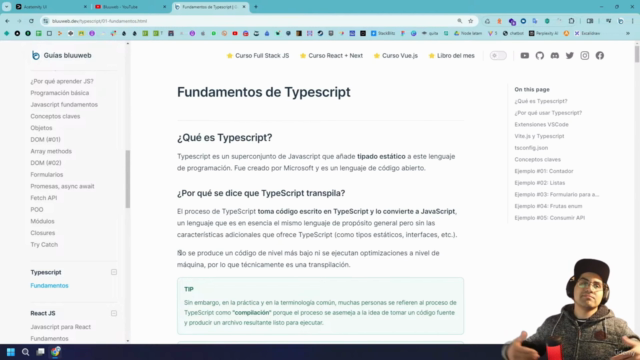Open Libro del mes link
The height and width of the screenshot is (360, 640).
[x=452, y=56]
